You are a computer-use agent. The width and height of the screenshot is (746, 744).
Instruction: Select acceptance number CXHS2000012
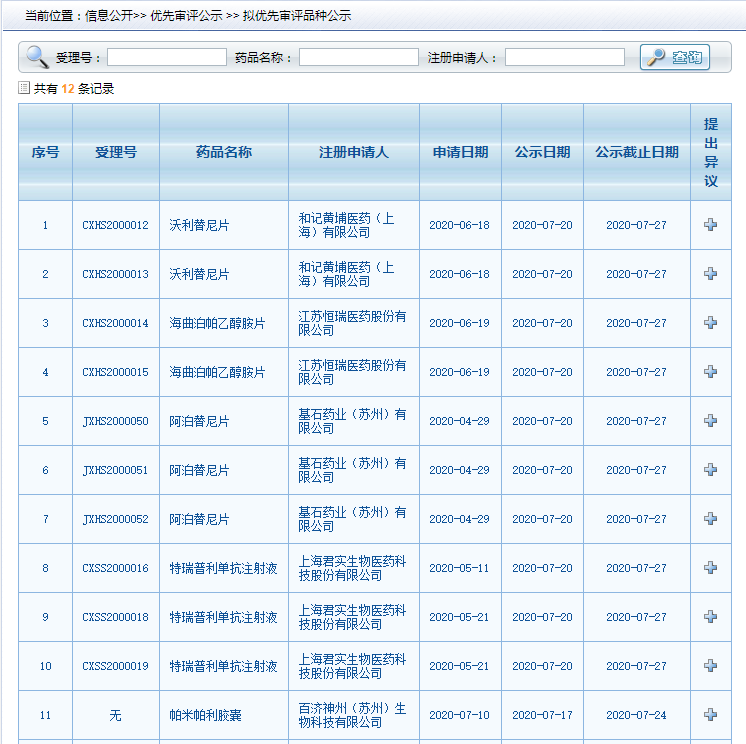(116, 225)
